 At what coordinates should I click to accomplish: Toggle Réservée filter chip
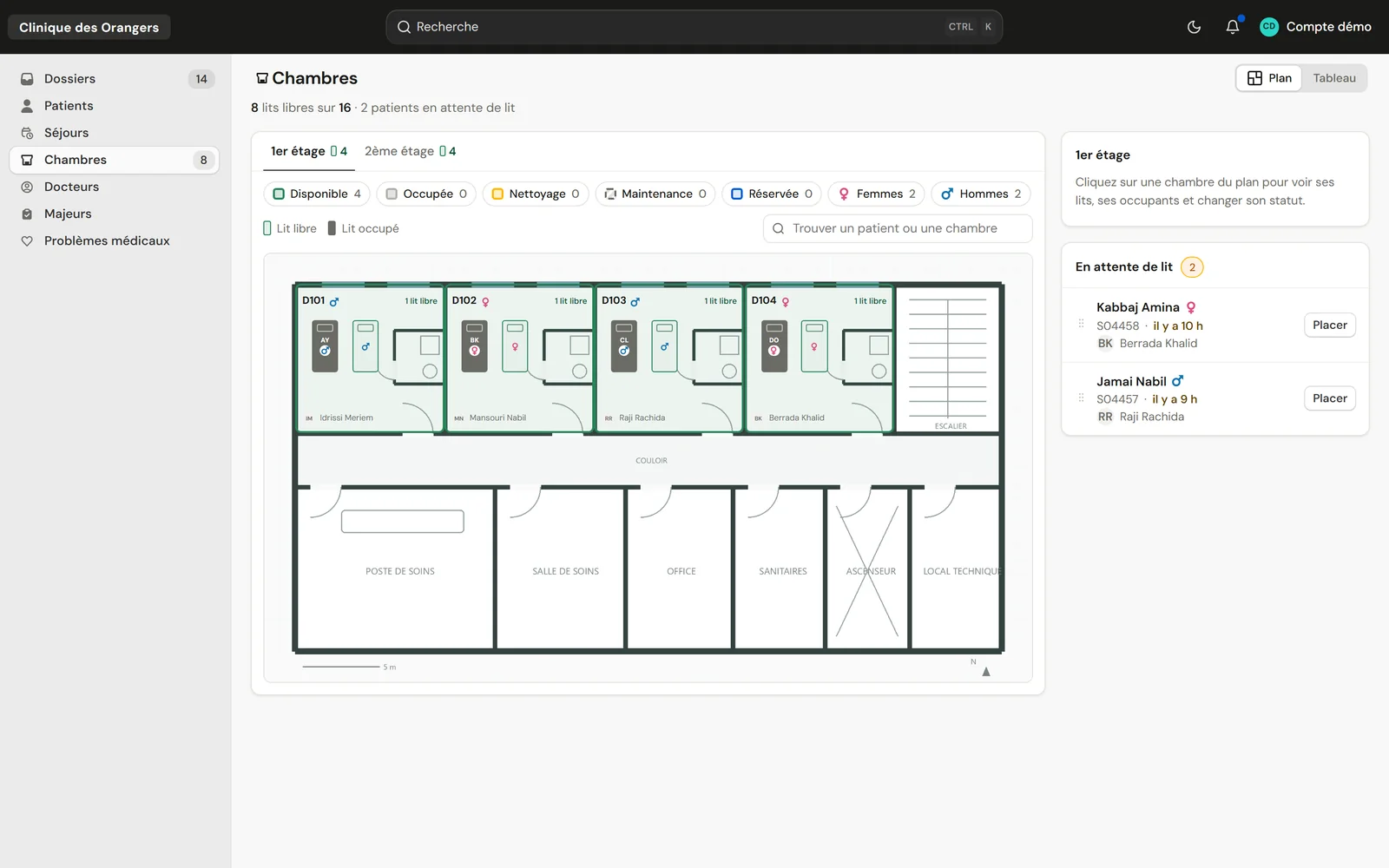tap(772, 194)
